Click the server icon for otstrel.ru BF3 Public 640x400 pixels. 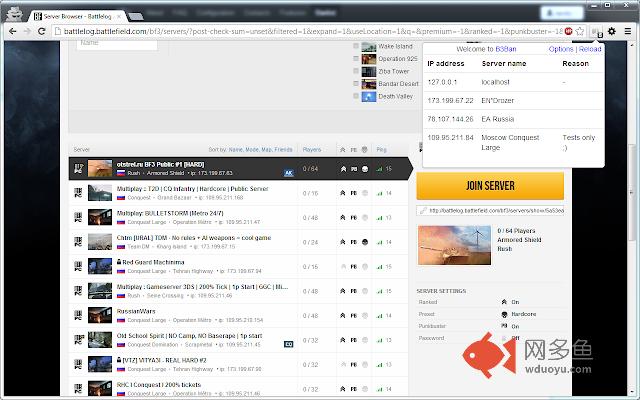(x=78, y=168)
